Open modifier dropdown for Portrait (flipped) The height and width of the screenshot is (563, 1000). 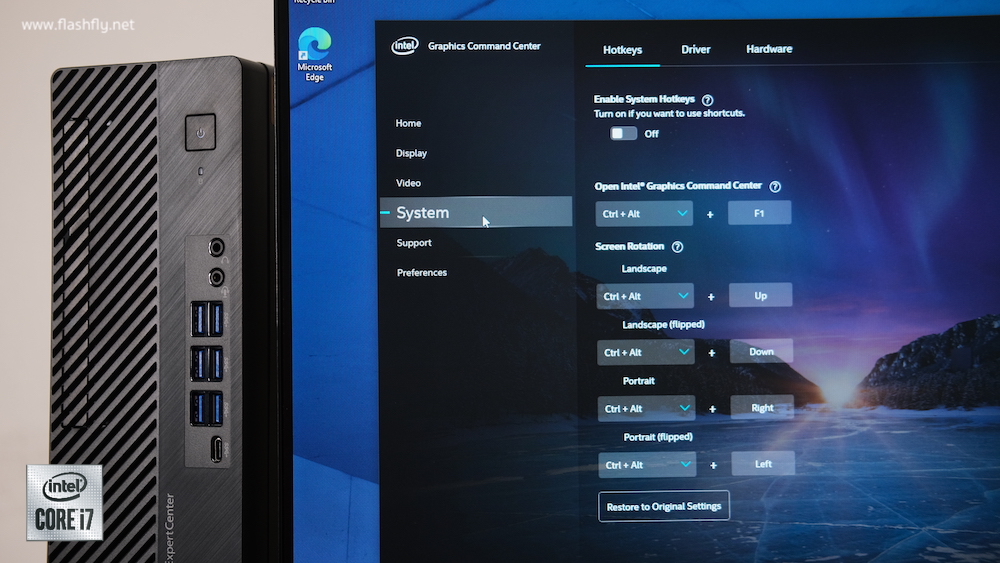[647, 465]
